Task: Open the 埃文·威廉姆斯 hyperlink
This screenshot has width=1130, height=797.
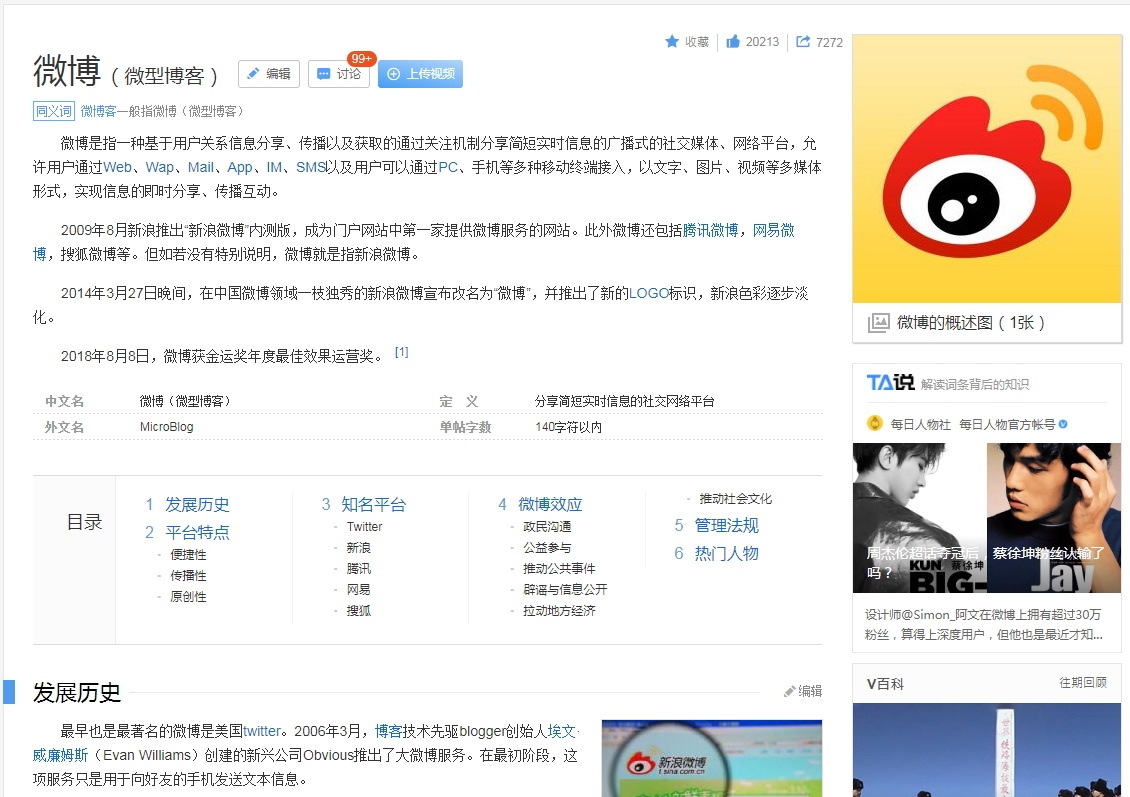Action: coord(562,731)
